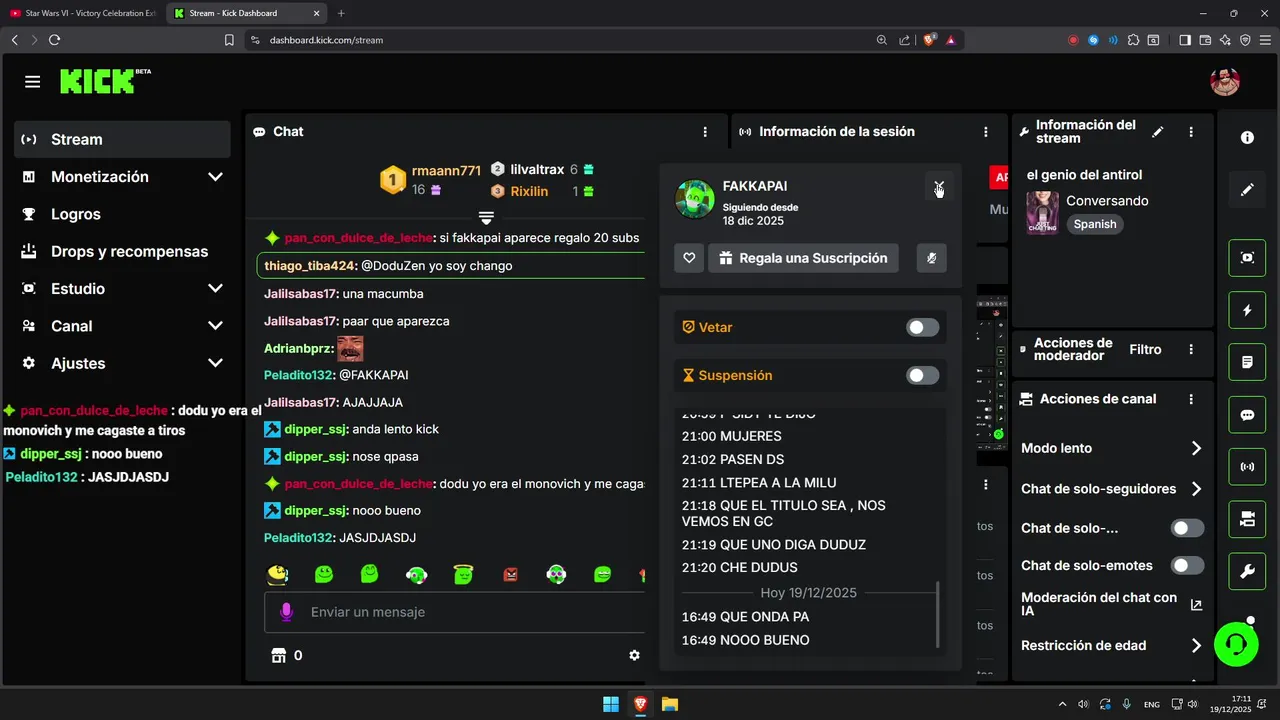Reload the page with browser refresh button
The height and width of the screenshot is (720, 1280).
pos(54,40)
